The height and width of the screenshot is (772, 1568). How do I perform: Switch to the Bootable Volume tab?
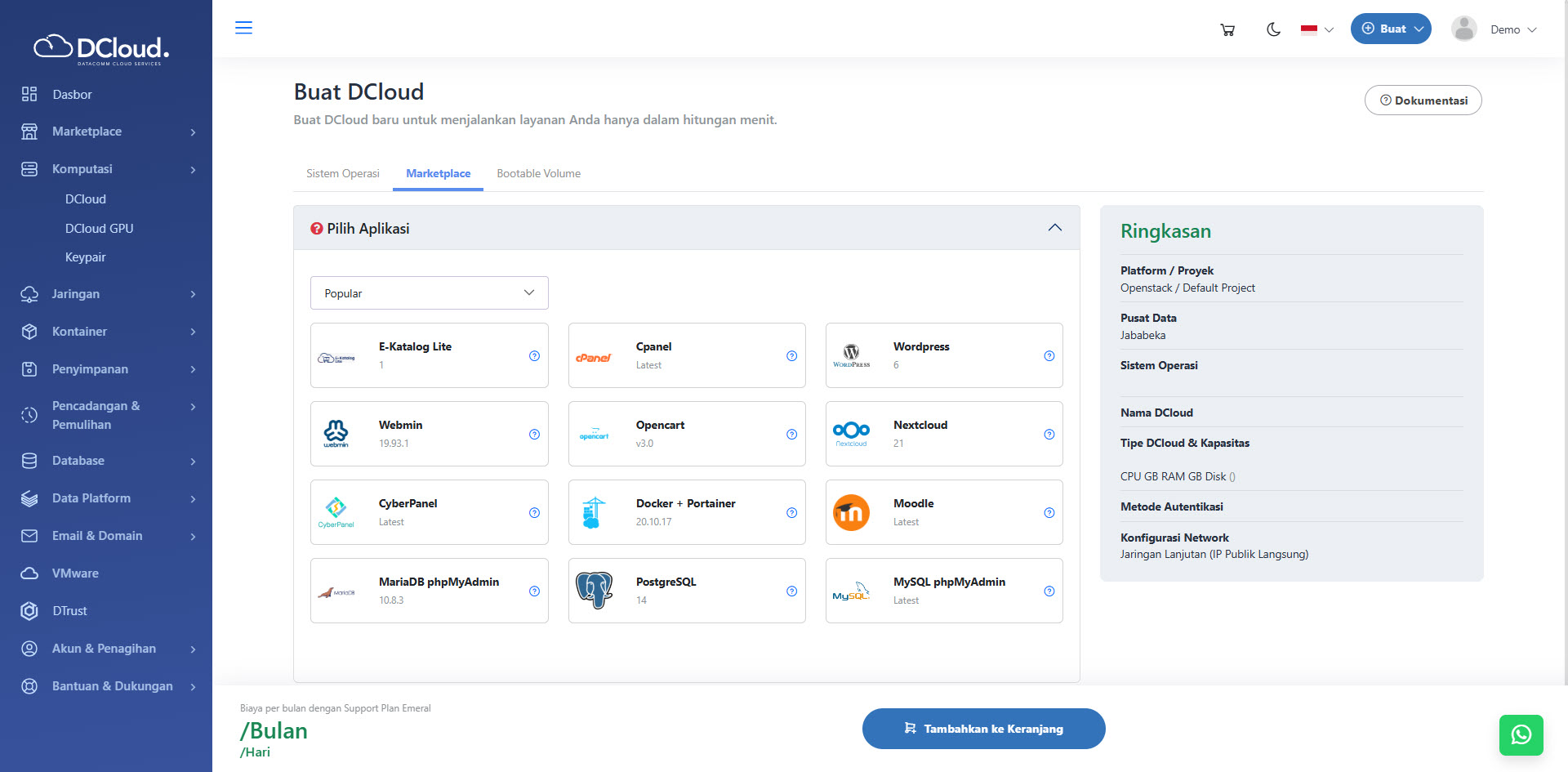(538, 173)
